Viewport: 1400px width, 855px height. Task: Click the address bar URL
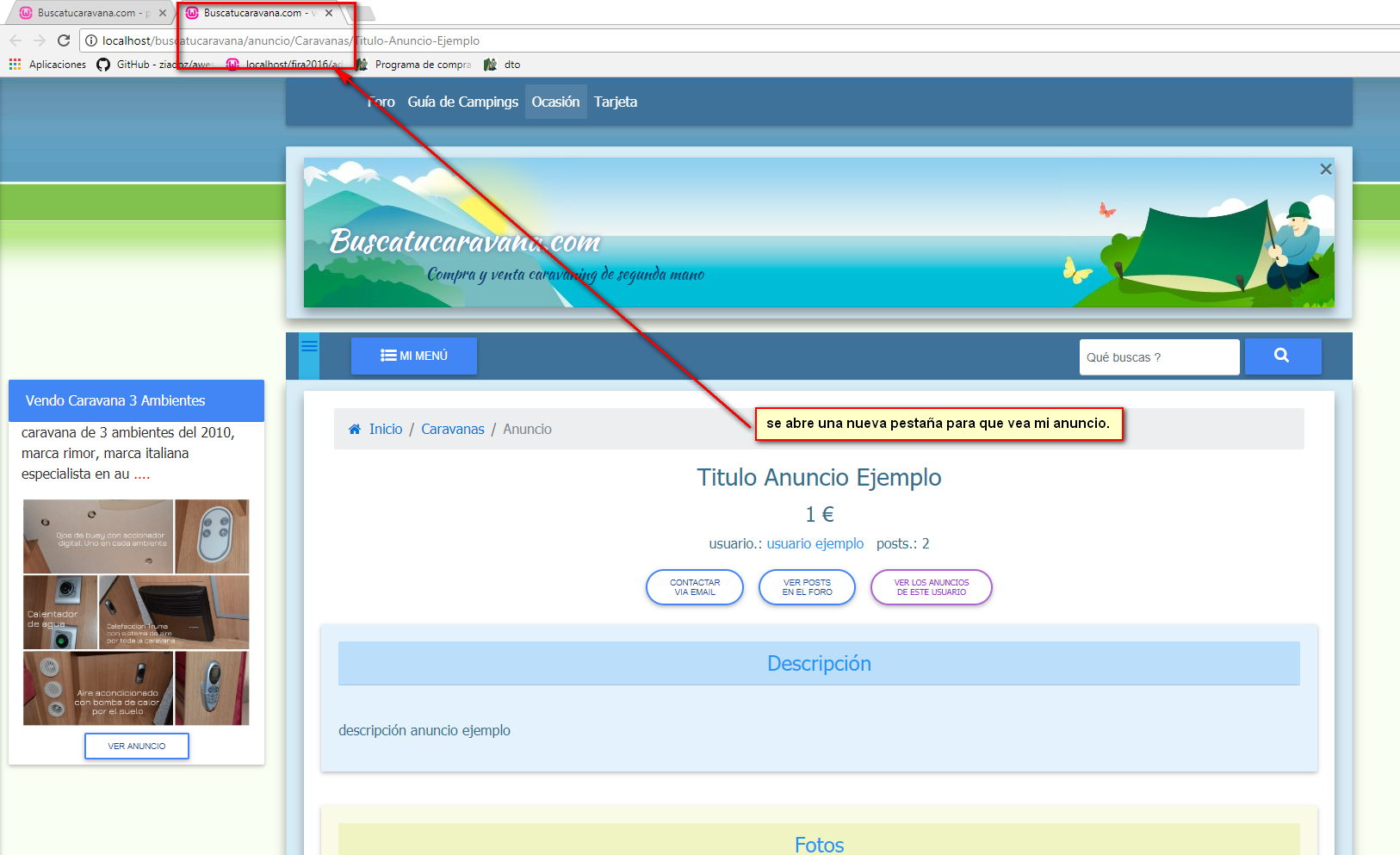[x=291, y=40]
